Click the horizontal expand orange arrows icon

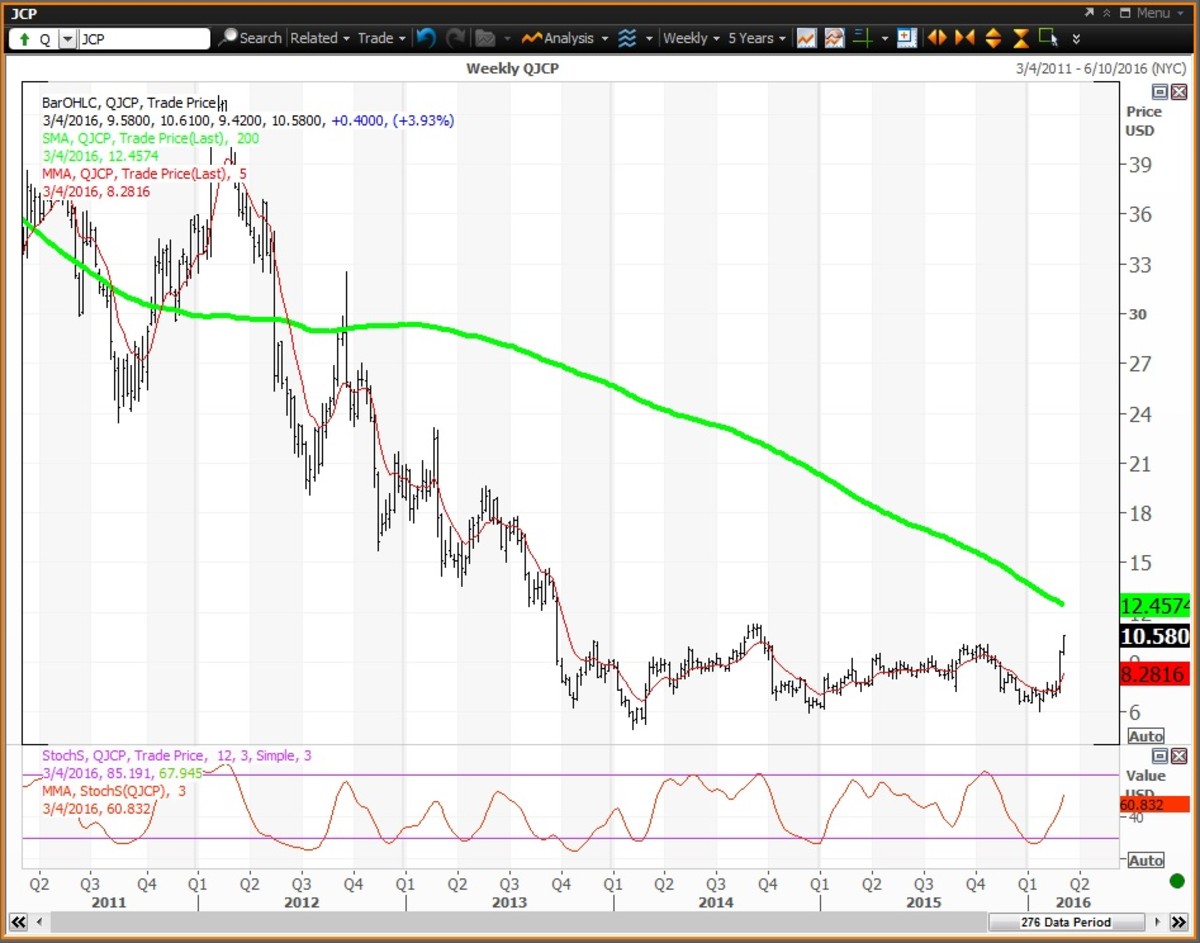click(937, 38)
